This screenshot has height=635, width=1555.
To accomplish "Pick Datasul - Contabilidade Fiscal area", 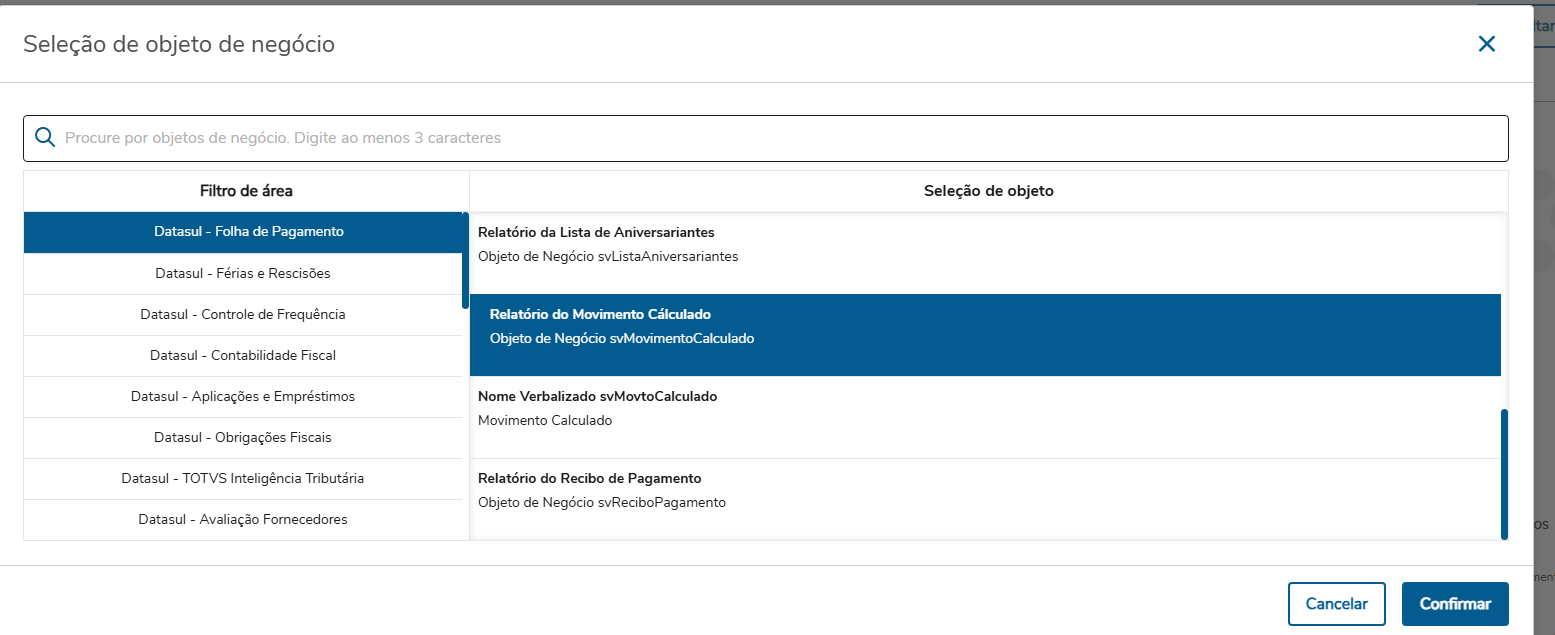I will click(x=243, y=355).
